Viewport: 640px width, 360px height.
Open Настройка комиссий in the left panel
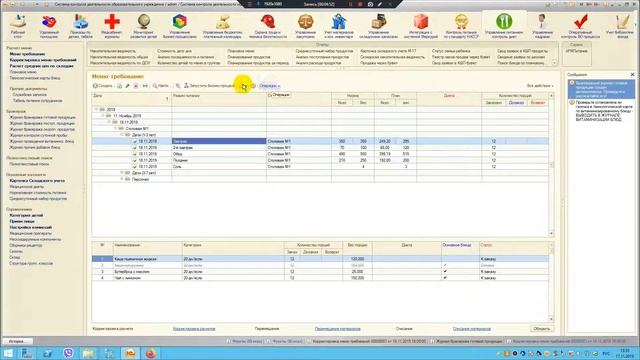tap(31, 227)
